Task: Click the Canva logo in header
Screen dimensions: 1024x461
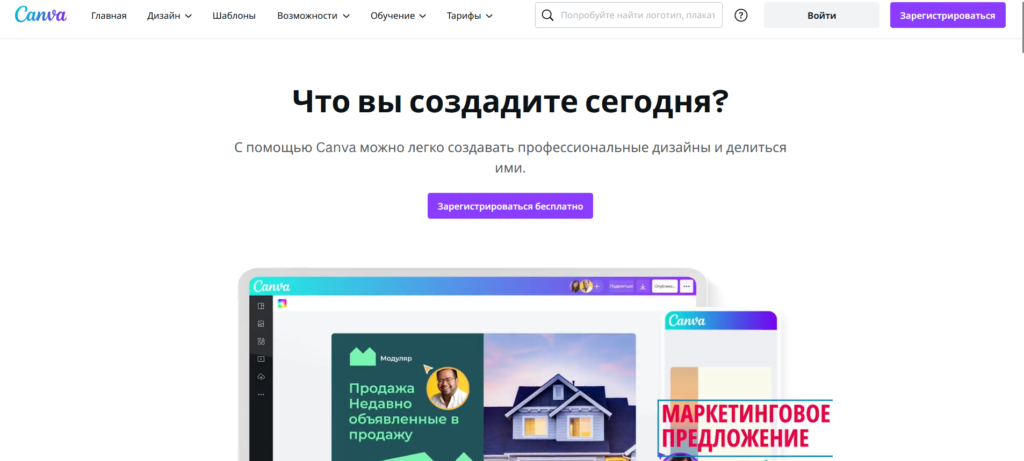Action: click(40, 15)
